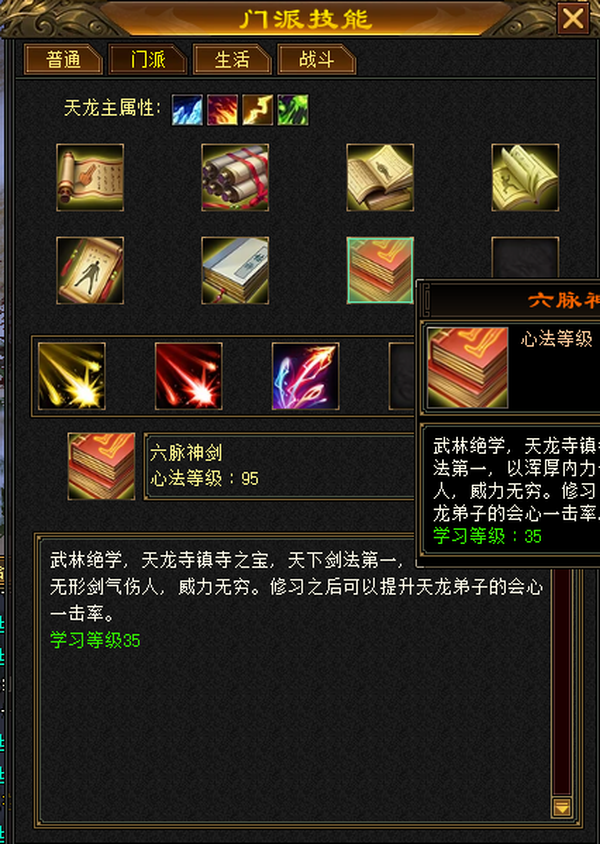Select the yellow flipping-pages book icon
This screenshot has width=600, height=844.
pos(525,178)
